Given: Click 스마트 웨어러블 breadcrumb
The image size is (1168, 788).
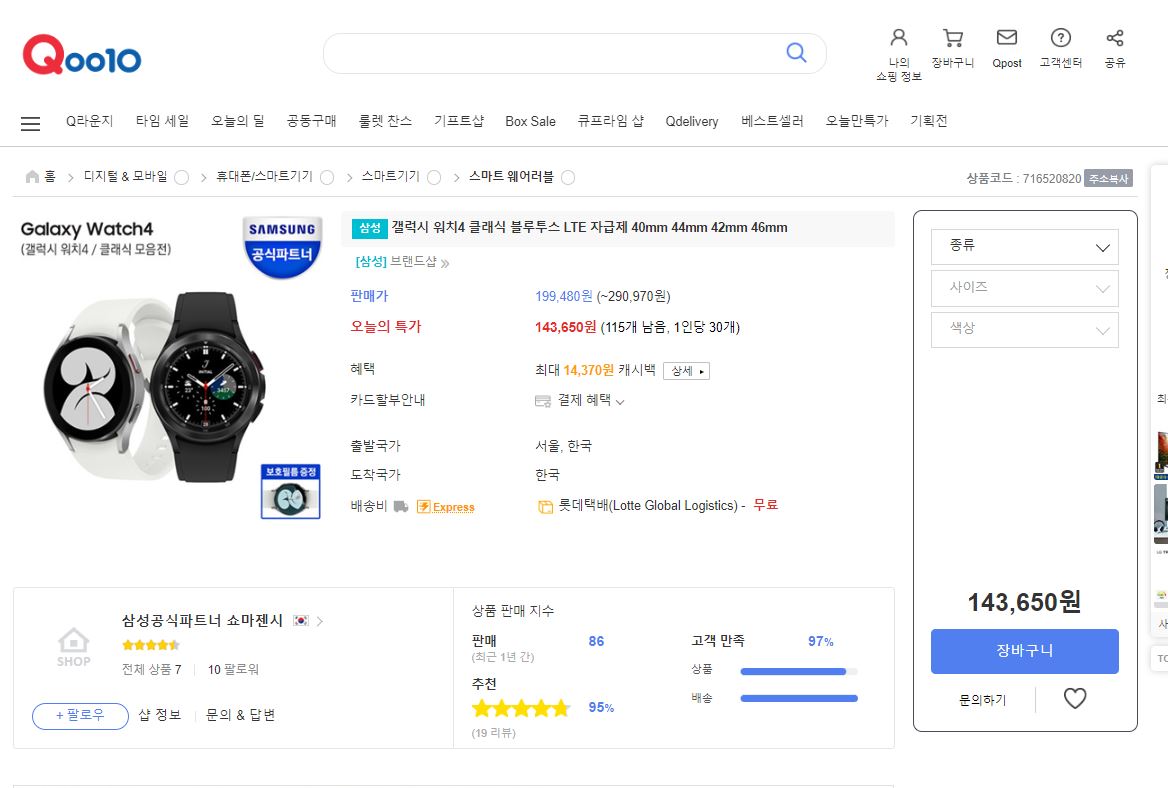Looking at the screenshot, I should pos(511,177).
